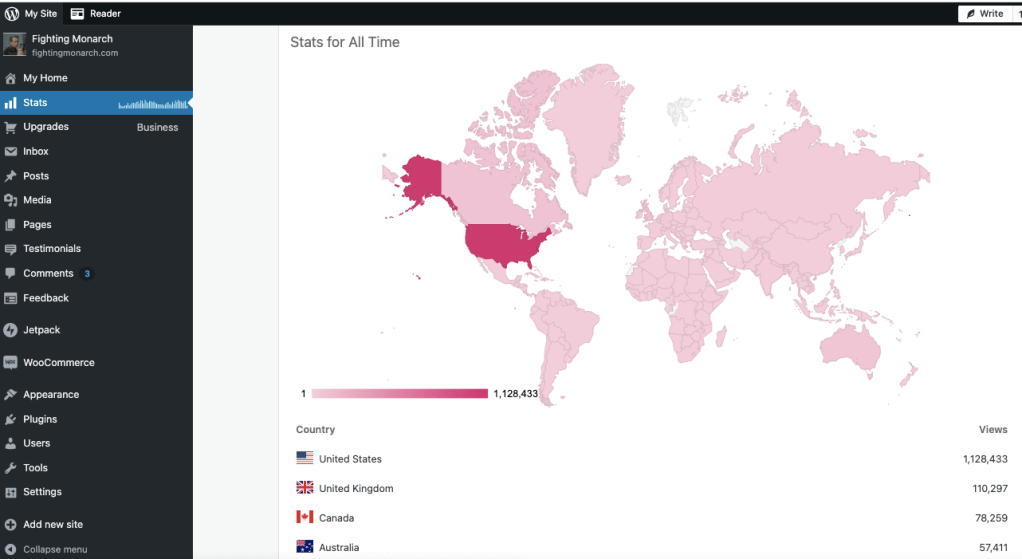Open the WooCommerce icon
This screenshot has height=559, width=1022.
(11, 363)
